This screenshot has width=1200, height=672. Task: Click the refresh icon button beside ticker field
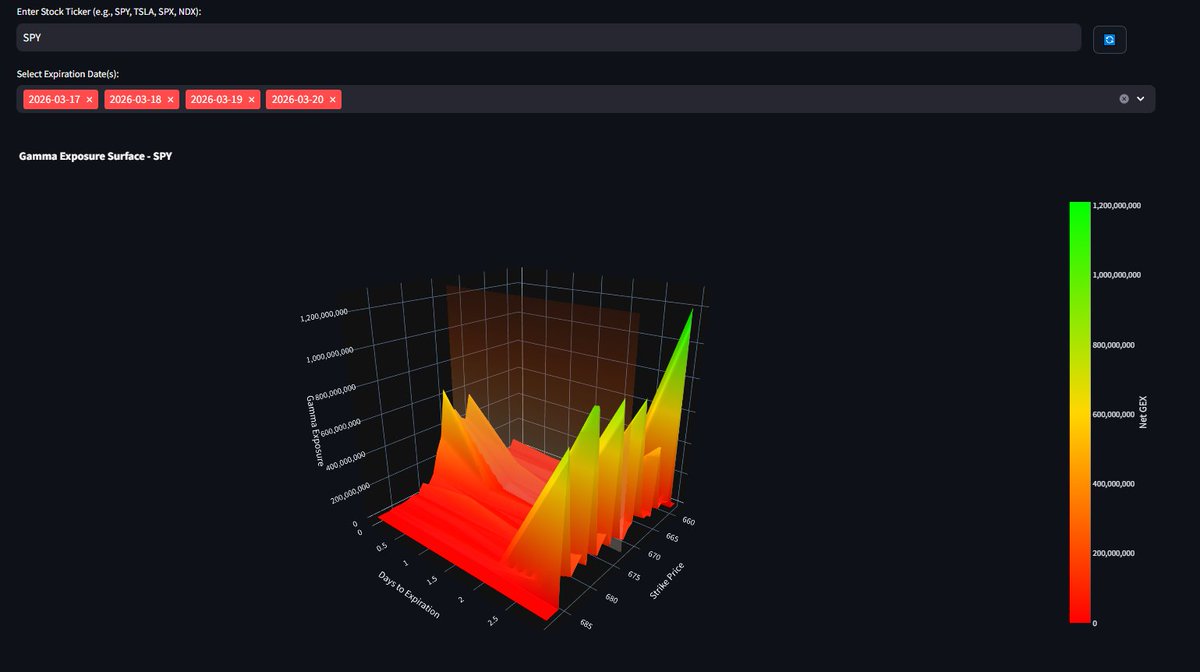click(1109, 40)
